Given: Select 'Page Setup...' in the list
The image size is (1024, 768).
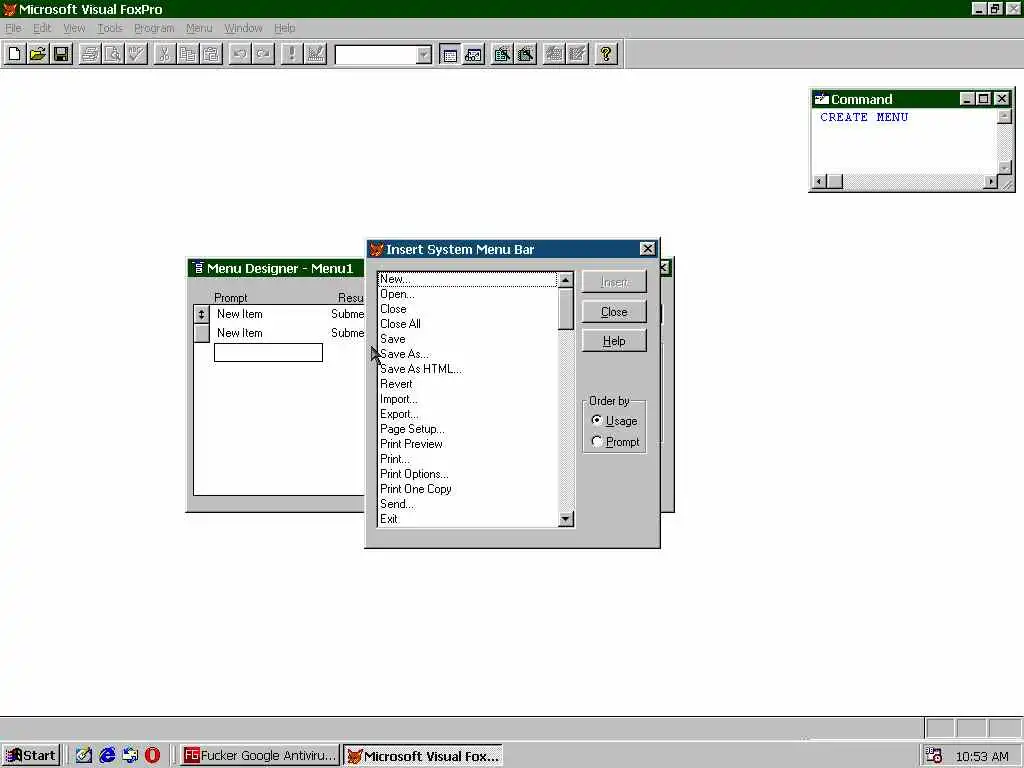Looking at the screenshot, I should point(468,429).
